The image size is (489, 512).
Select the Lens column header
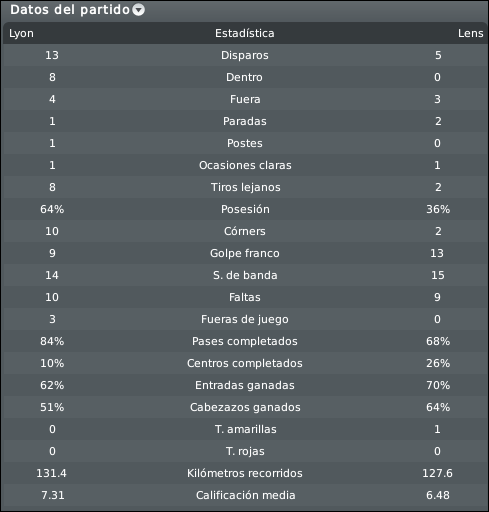470,33
